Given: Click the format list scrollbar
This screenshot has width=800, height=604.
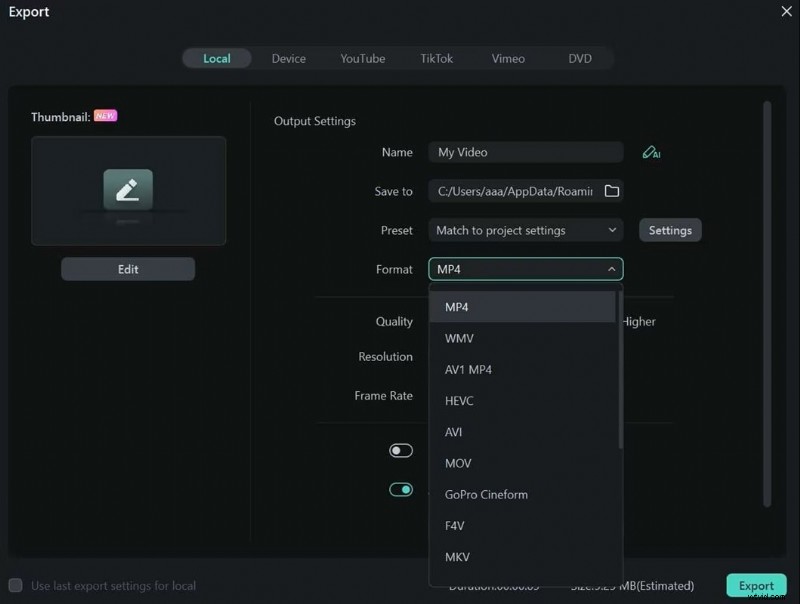Looking at the screenshot, I should [x=620, y=370].
